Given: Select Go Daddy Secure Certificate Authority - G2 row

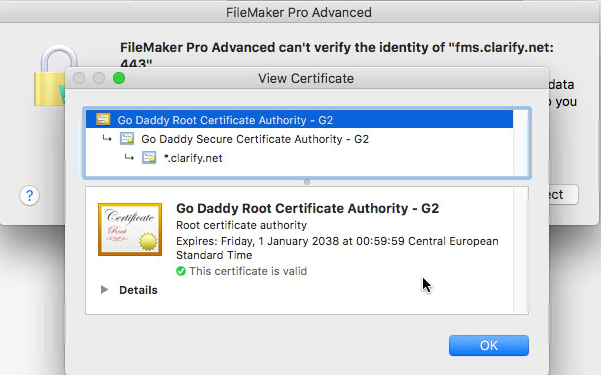Looking at the screenshot, I should pyautogui.click(x=299, y=139).
